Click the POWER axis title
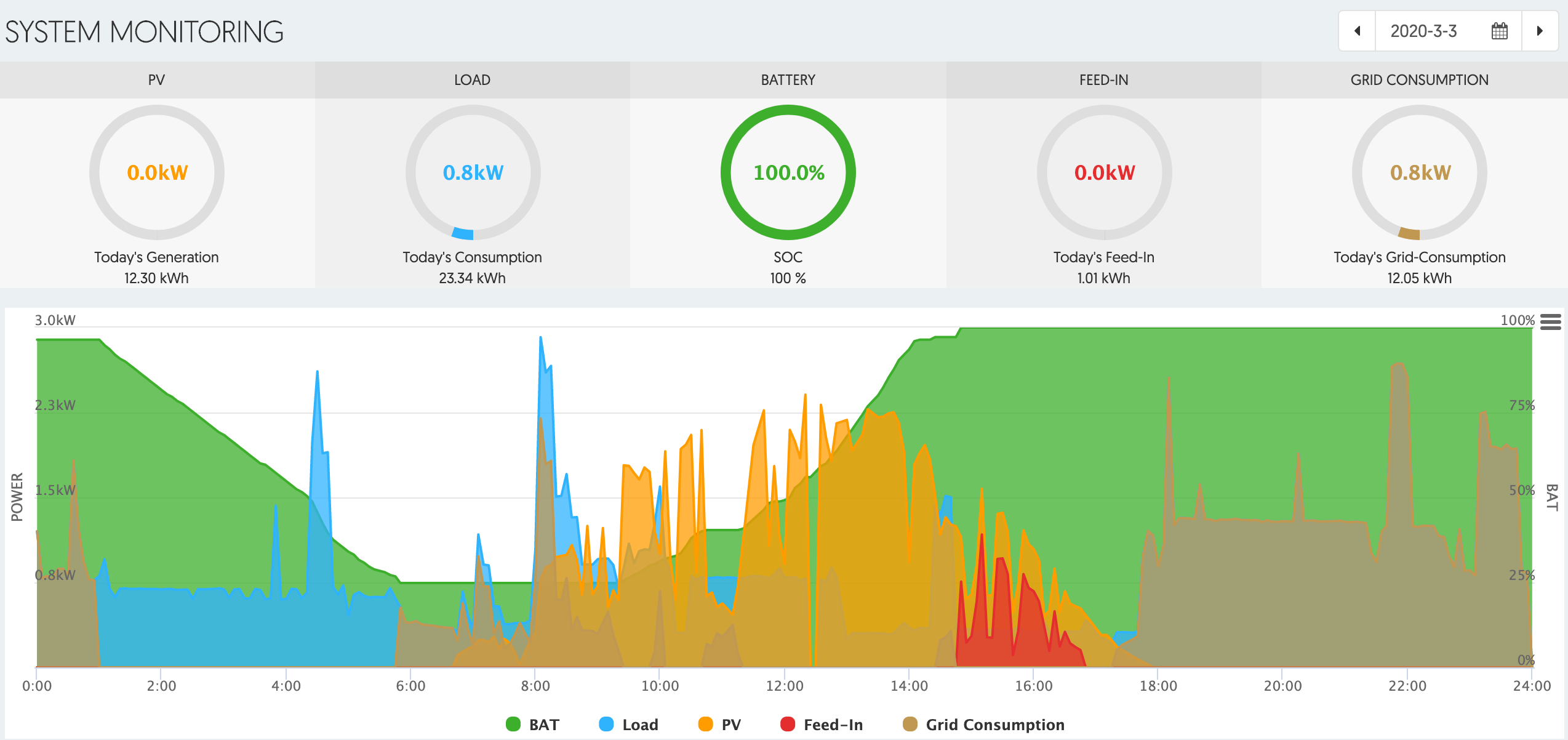1568x740 pixels. coord(17,497)
